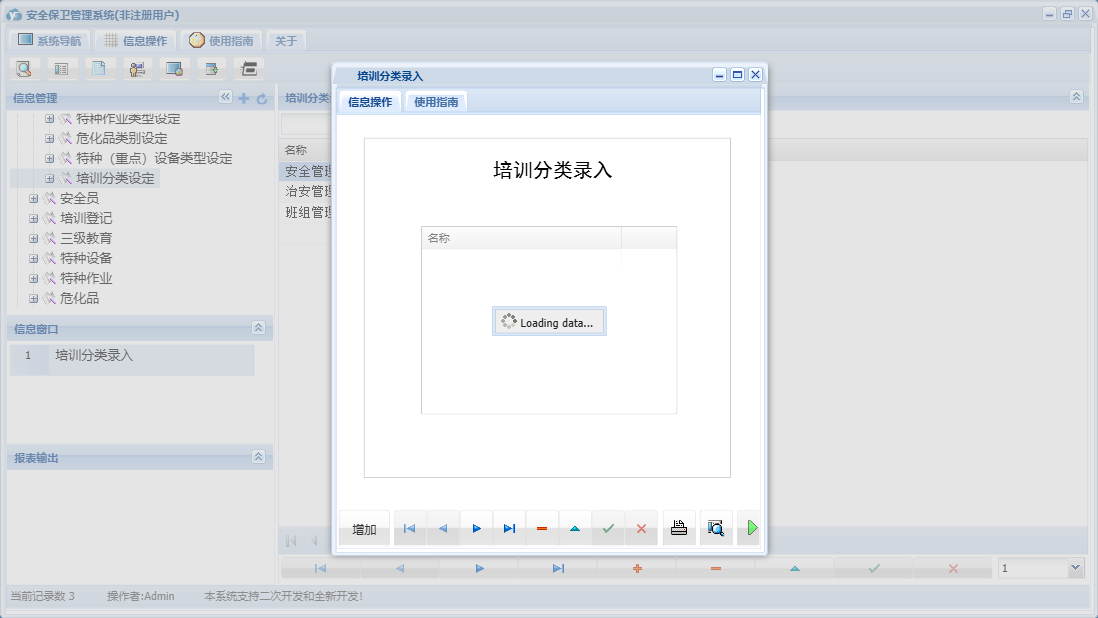The height and width of the screenshot is (618, 1098).
Task: Refresh the 信息管理 tree with the refresh icon
Action: (x=261, y=98)
